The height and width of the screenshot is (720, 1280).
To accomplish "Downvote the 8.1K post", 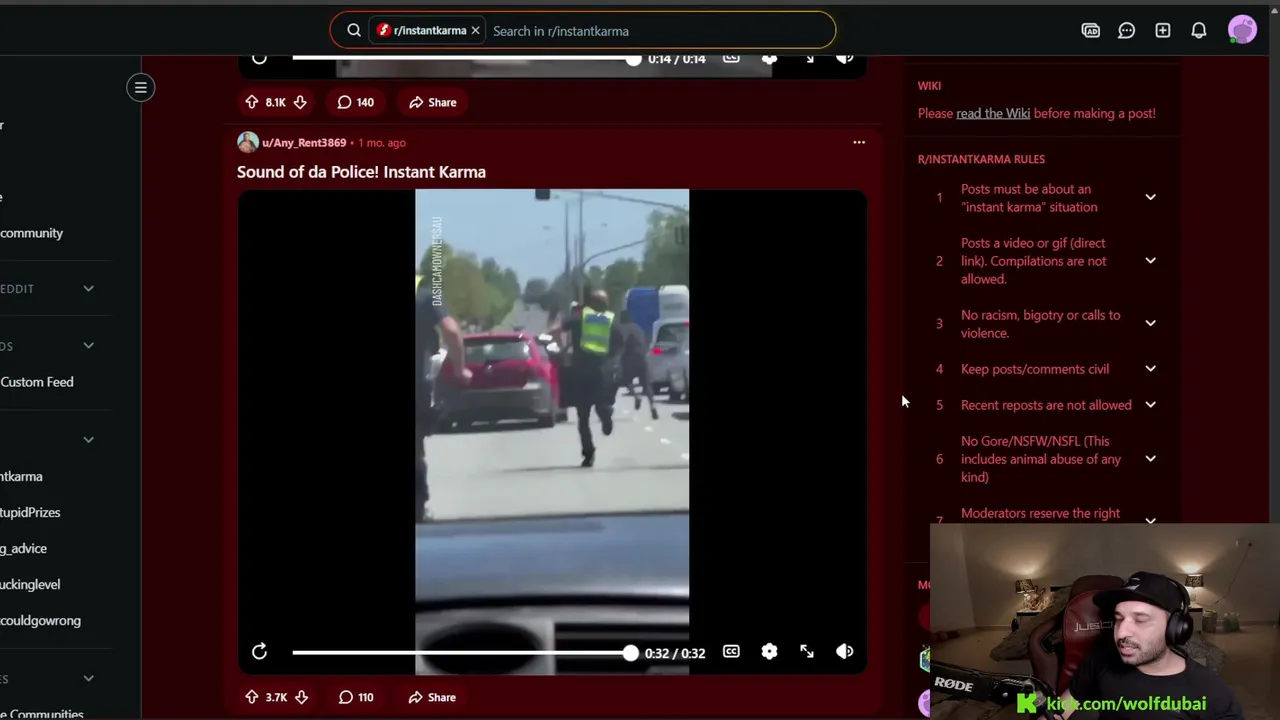I will 300,102.
